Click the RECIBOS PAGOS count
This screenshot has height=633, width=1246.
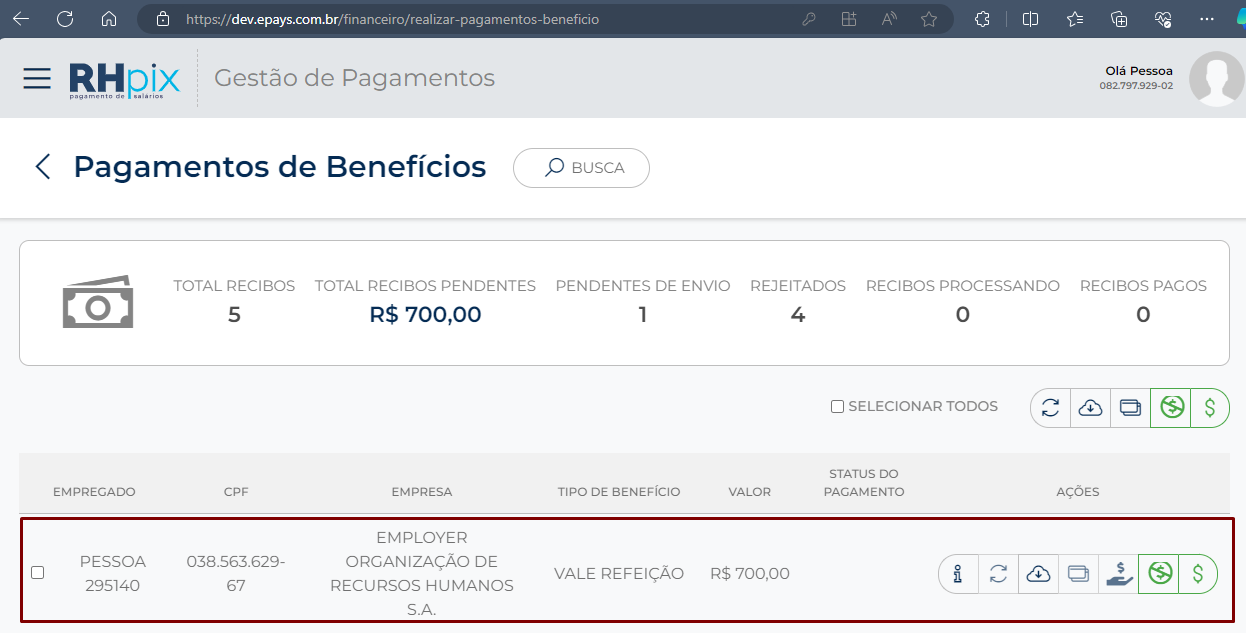1143,315
